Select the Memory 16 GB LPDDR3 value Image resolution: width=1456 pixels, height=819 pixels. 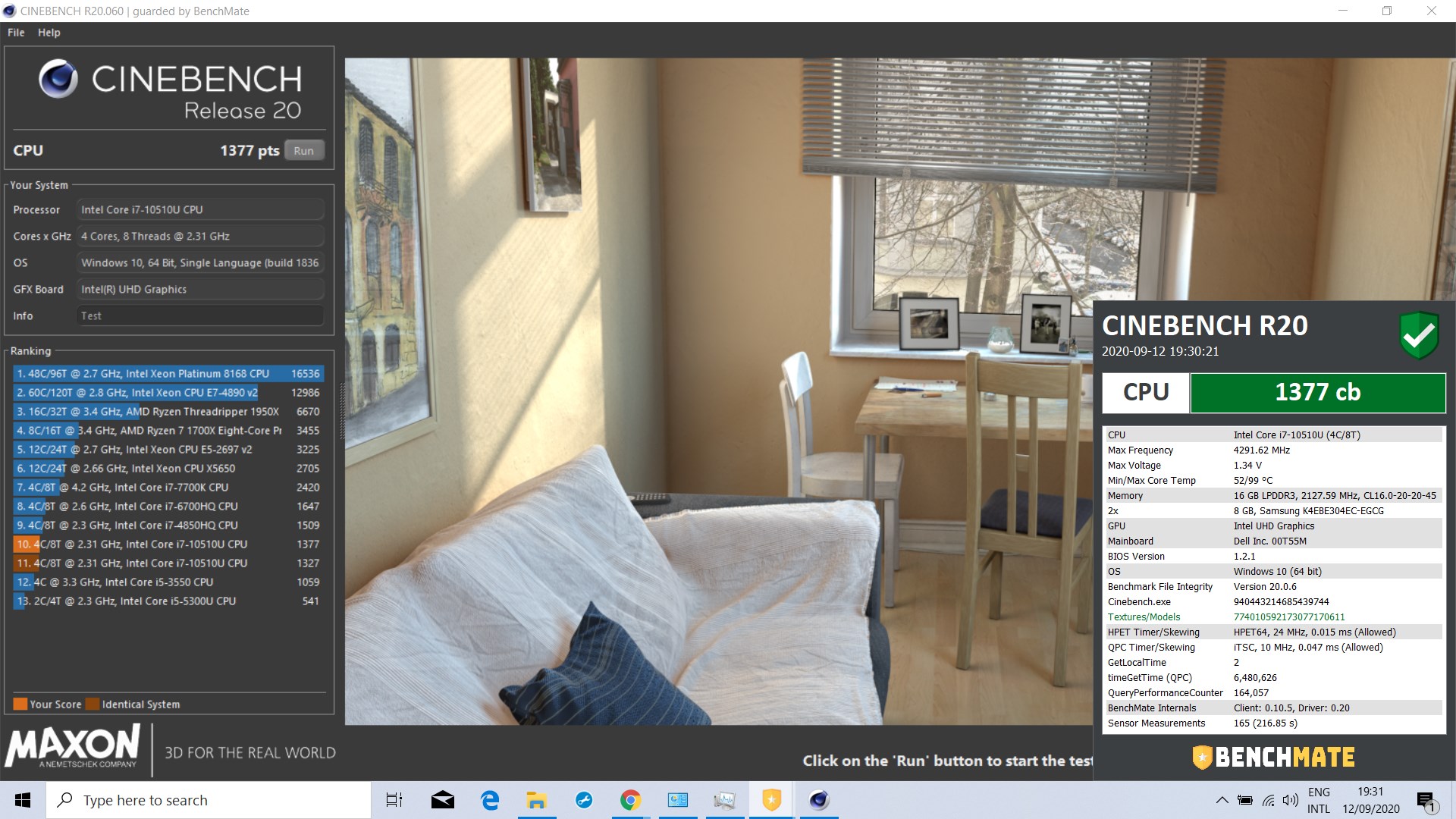pos(1335,495)
